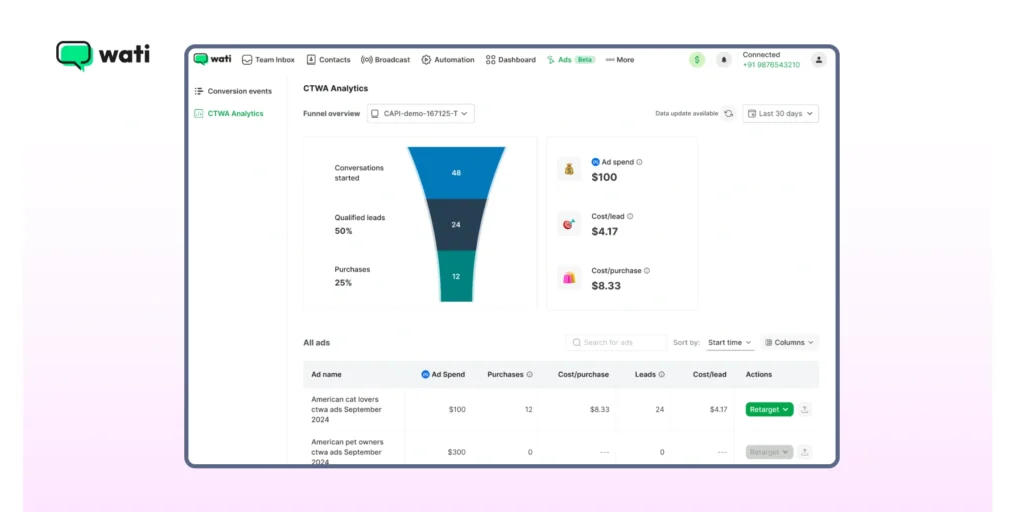
Task: Click the Cost/lead column header in table
Action: [x=710, y=375]
